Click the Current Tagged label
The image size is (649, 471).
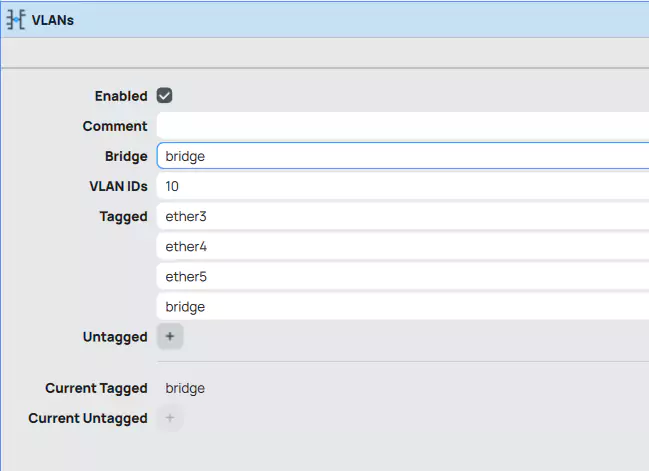point(96,388)
